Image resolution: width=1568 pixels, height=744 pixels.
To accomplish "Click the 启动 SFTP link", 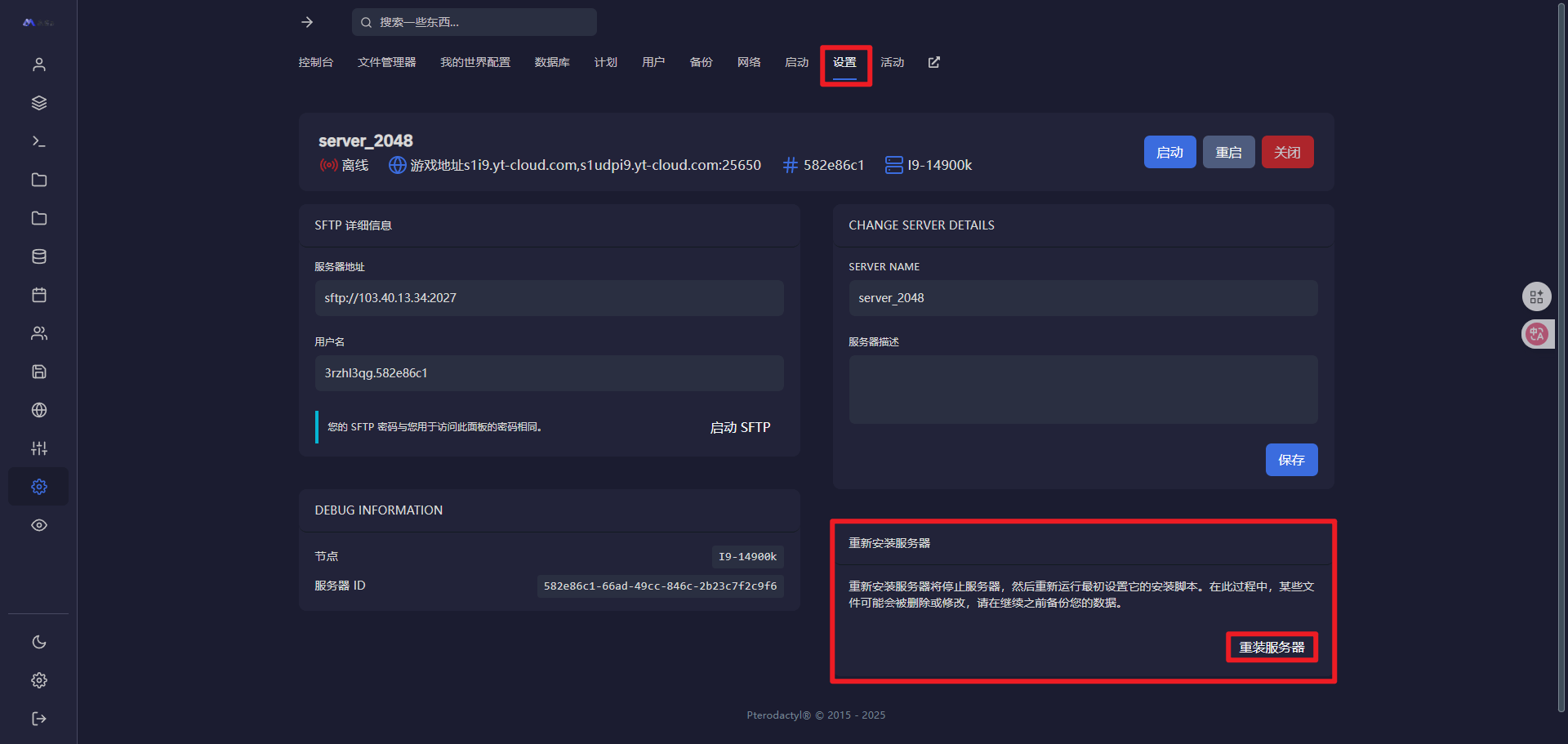I will (x=740, y=427).
